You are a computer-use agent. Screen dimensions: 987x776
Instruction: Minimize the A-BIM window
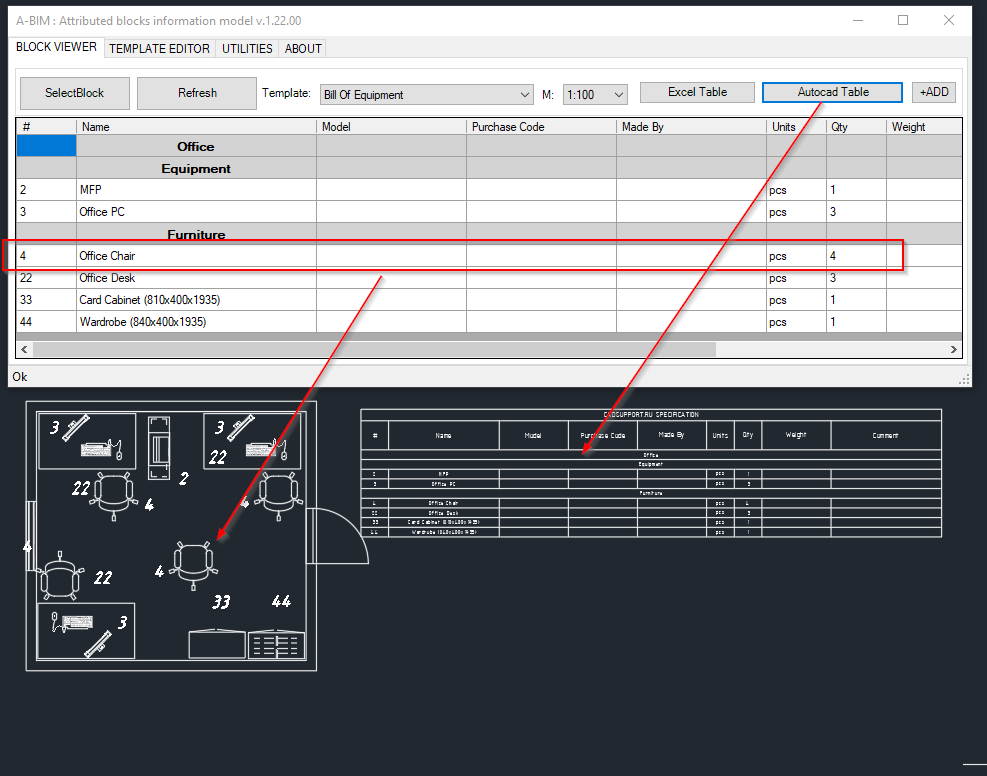click(x=857, y=21)
